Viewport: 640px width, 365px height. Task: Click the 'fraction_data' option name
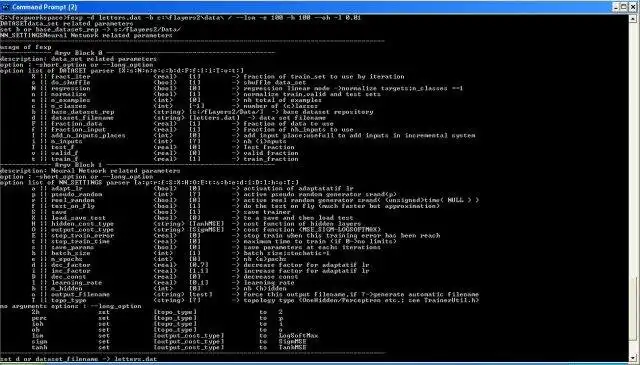(x=76, y=124)
